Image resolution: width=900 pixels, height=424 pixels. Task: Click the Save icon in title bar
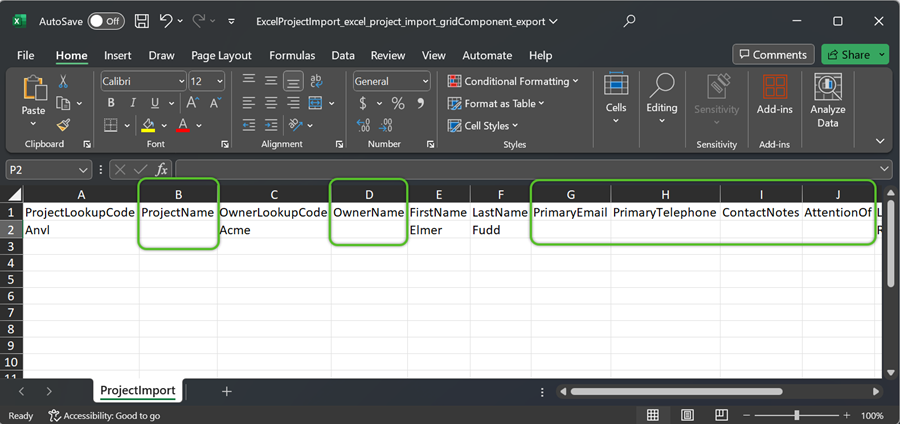pos(142,21)
